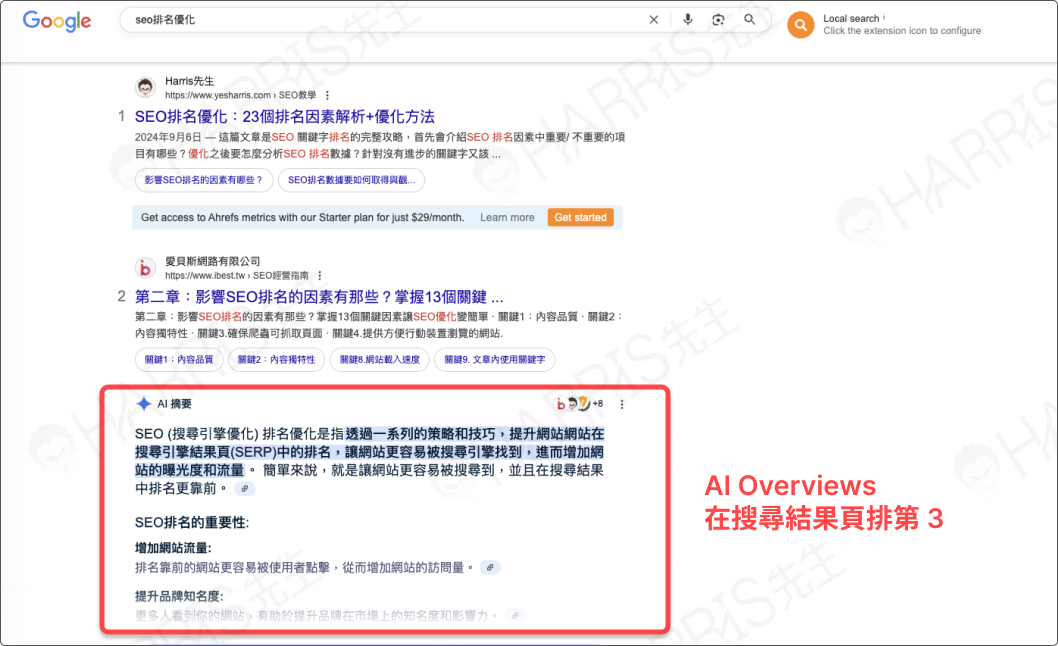The image size is (1058, 646).
Task: Select the 影響SEO排名的因素有哪些？ sitelink chip
Action: [x=204, y=180]
